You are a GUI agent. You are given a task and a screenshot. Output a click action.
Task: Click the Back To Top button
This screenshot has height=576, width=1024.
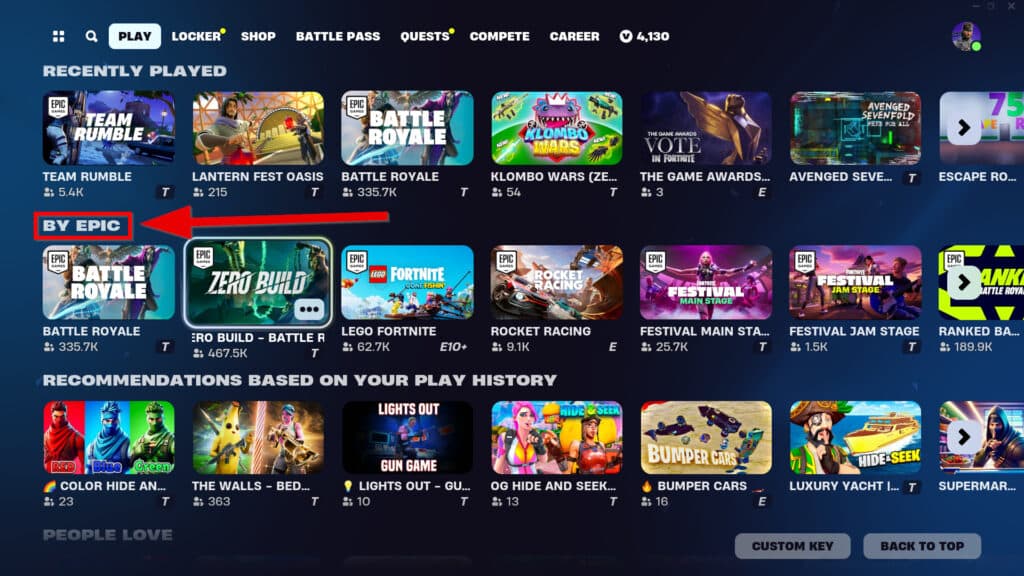[922, 546]
